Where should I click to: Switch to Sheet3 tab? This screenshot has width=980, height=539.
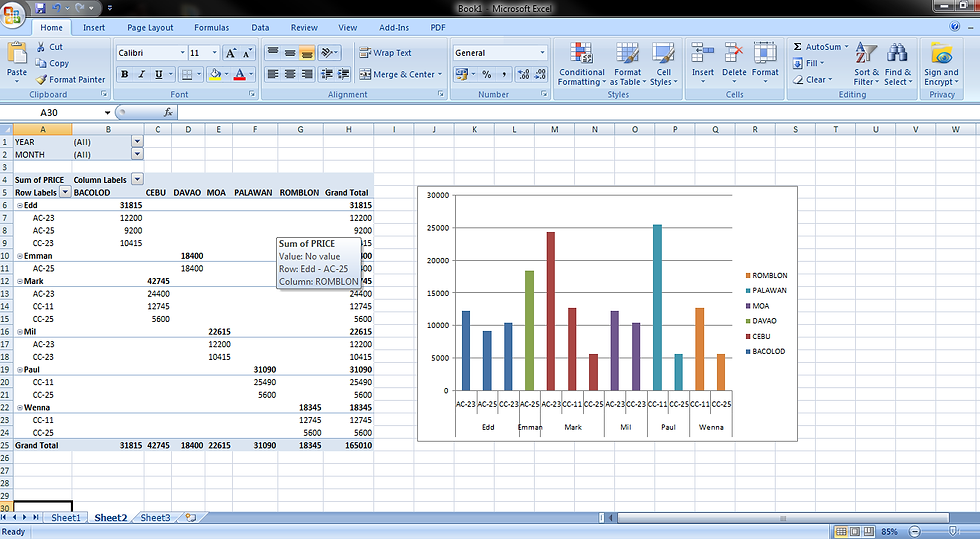(155, 518)
